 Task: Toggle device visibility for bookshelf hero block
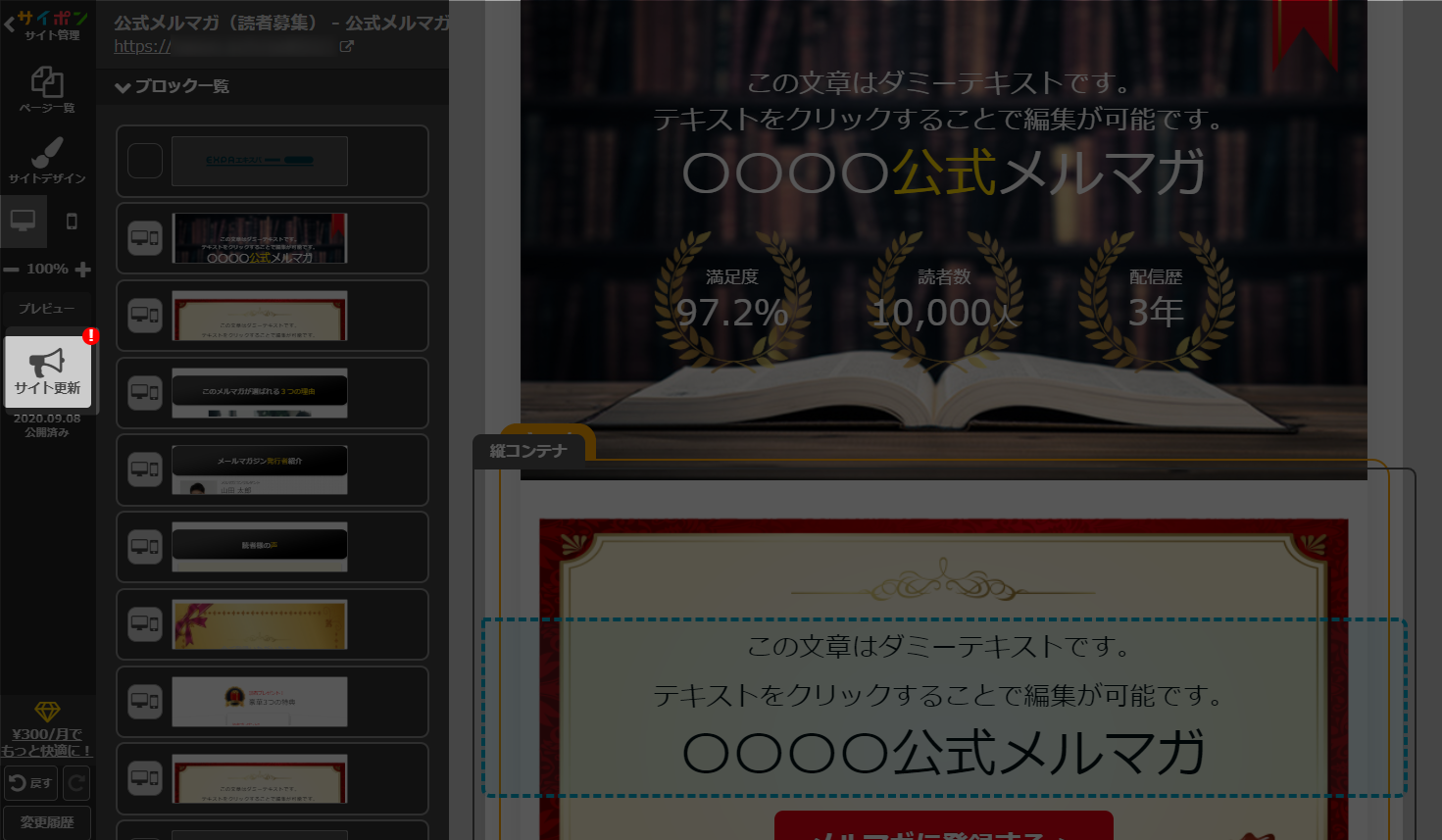(x=145, y=238)
